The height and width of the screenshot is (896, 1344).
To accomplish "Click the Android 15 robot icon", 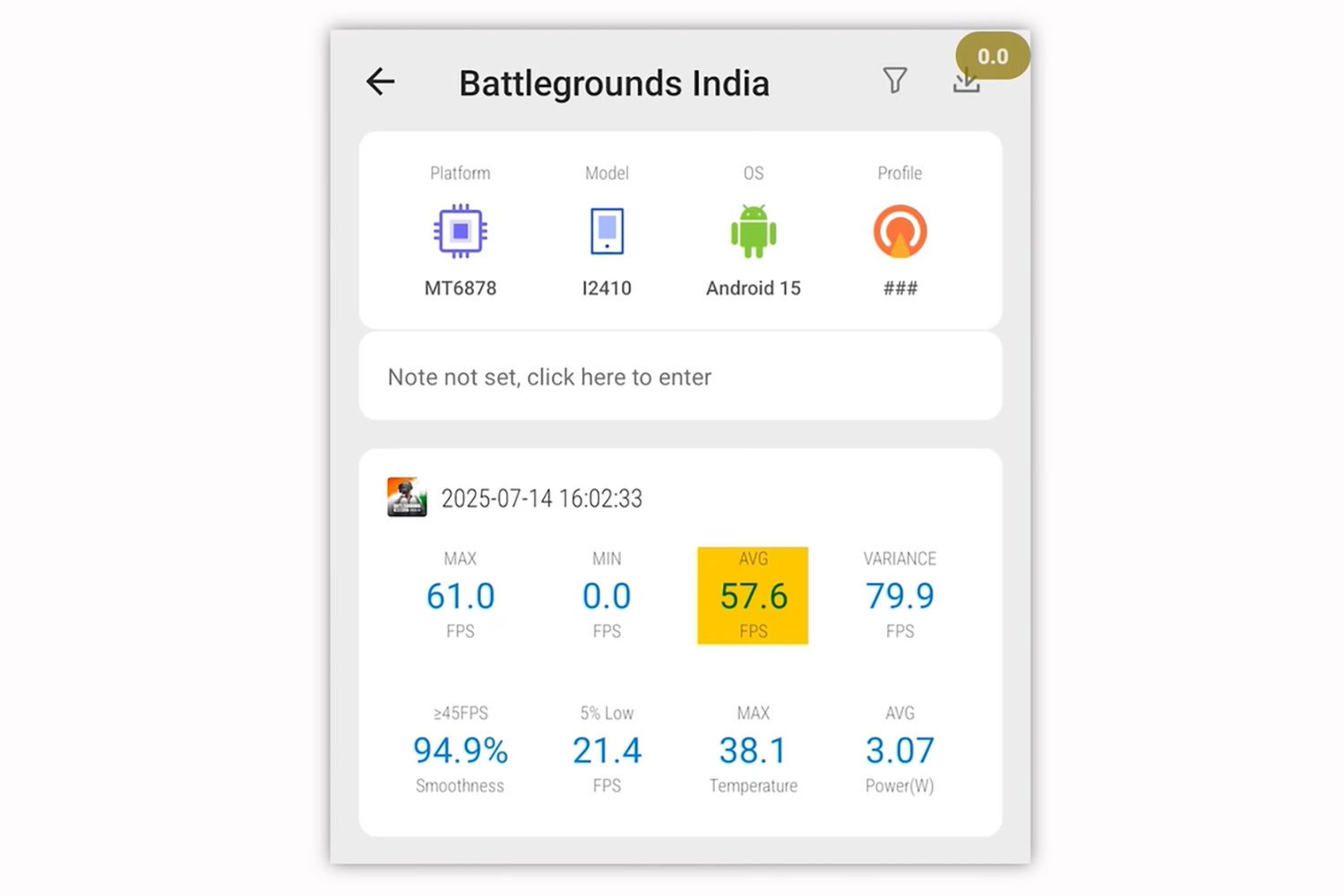I will point(754,231).
